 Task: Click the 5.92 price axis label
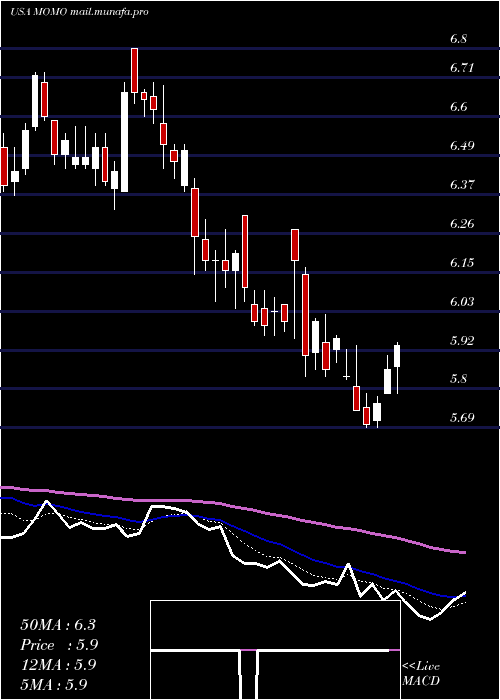click(462, 340)
